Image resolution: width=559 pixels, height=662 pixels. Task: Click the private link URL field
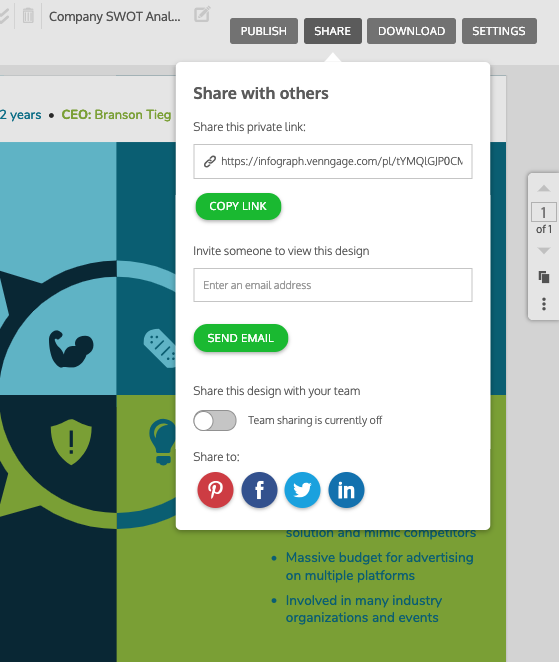point(333,162)
